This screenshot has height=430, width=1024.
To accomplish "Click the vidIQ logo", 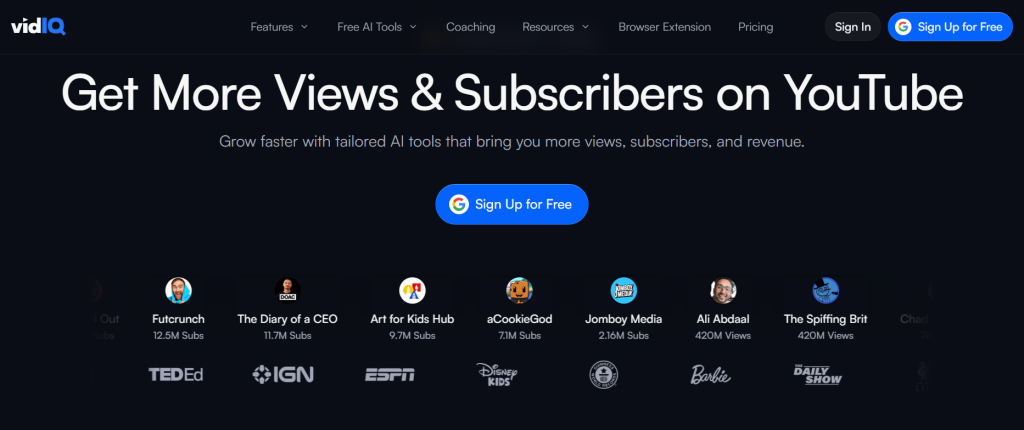I will (x=39, y=27).
